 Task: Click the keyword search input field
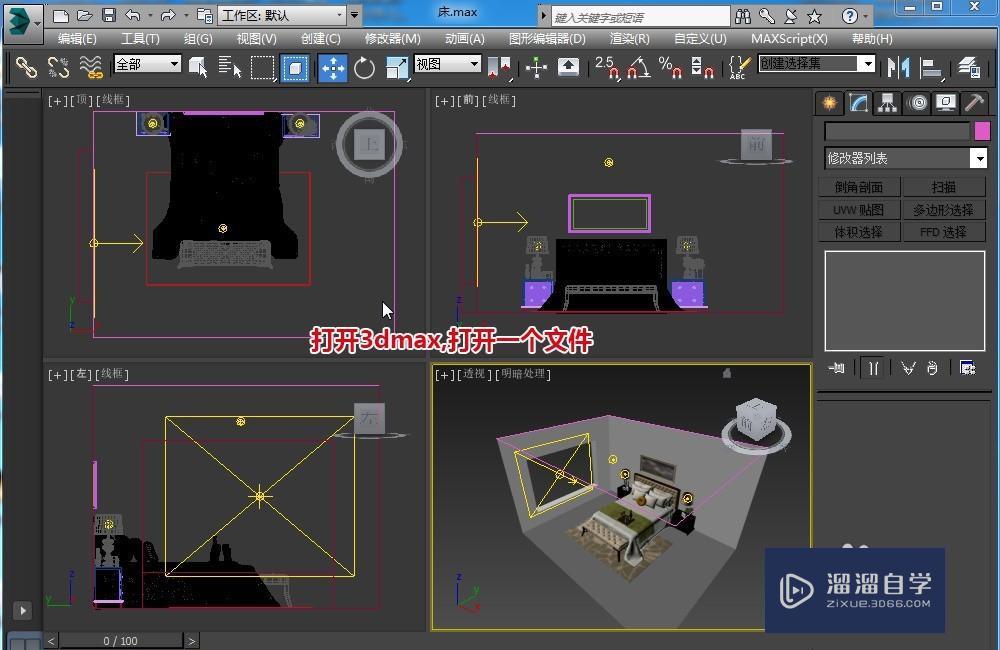(x=640, y=16)
